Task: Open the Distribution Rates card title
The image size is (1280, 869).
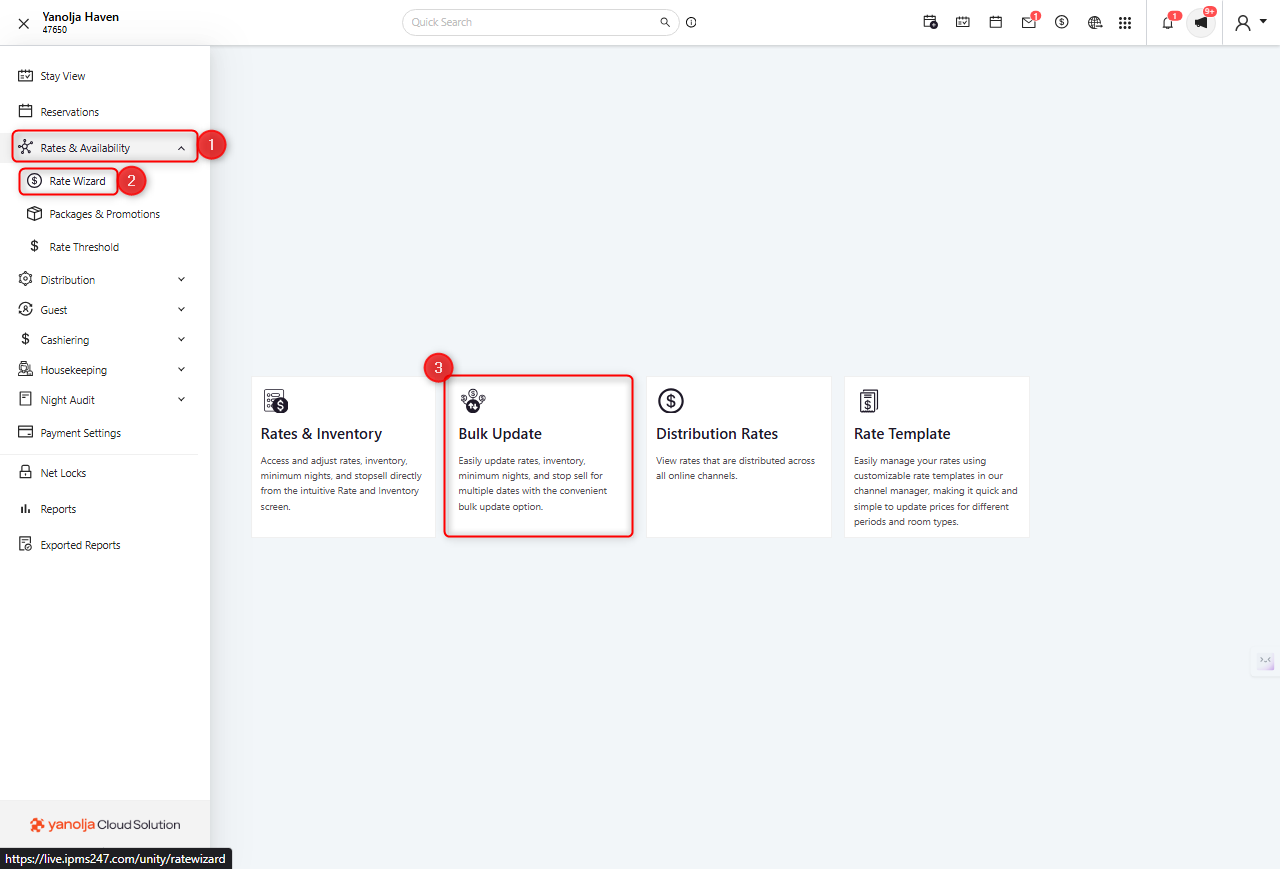Action: pos(717,434)
